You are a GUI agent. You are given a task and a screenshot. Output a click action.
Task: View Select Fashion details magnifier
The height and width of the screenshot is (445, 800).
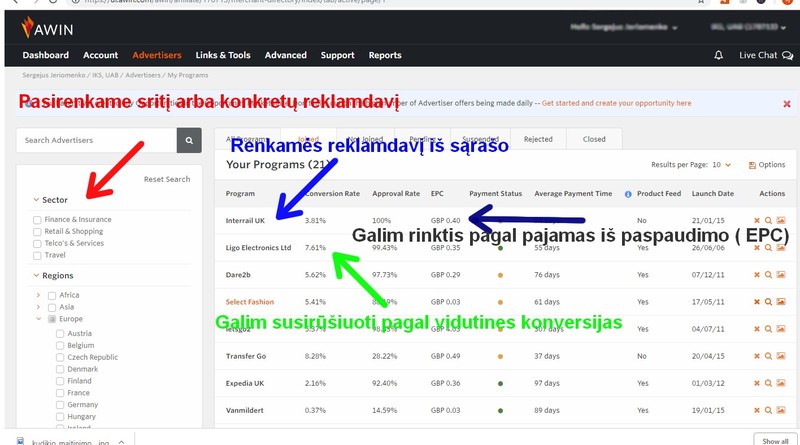point(768,302)
